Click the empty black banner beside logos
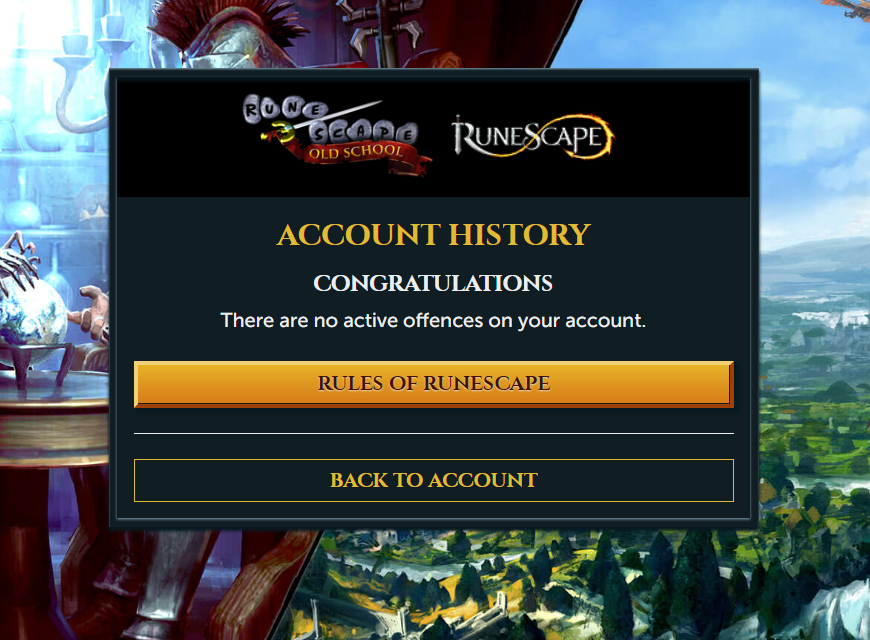Screen dimensions: 870x640 pyautogui.click(x=682, y=138)
